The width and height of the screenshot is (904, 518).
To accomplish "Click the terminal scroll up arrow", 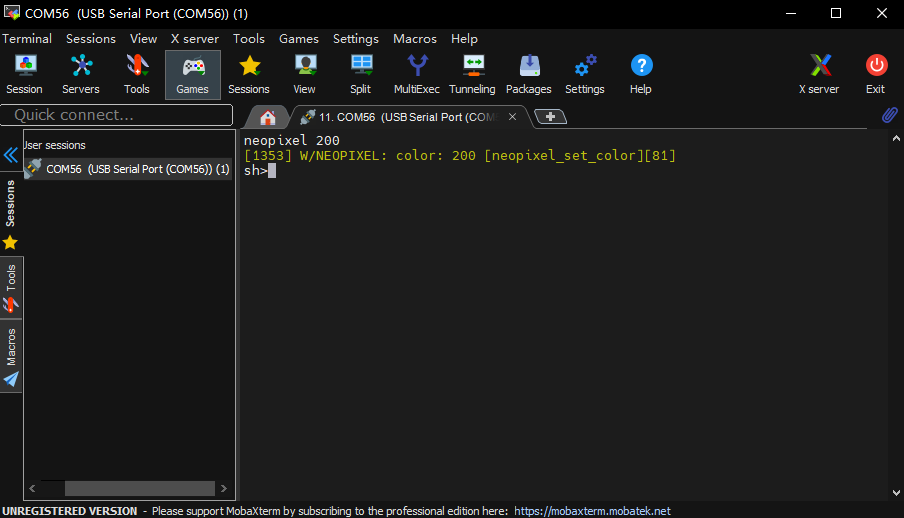I will [x=896, y=138].
